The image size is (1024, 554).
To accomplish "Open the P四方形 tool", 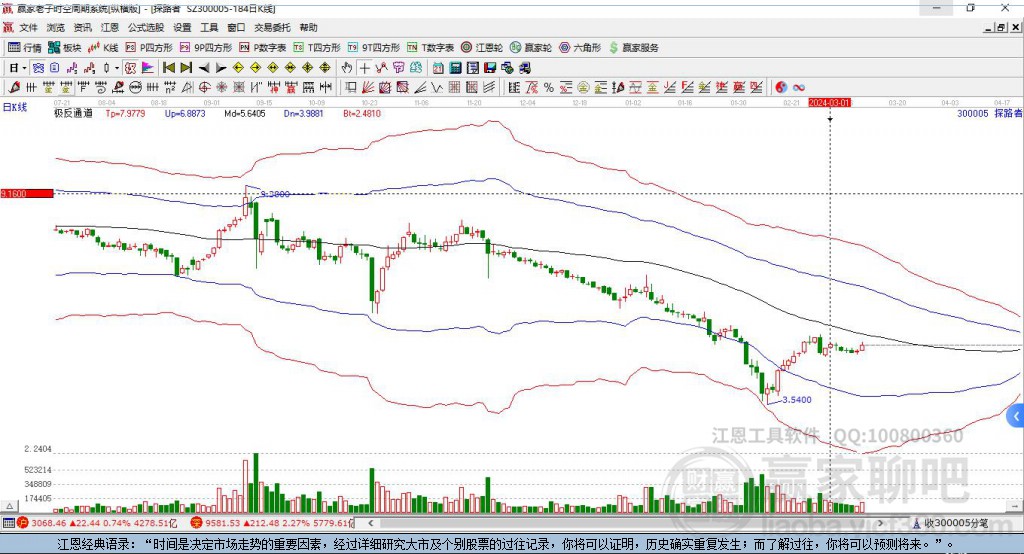I will (x=149, y=48).
